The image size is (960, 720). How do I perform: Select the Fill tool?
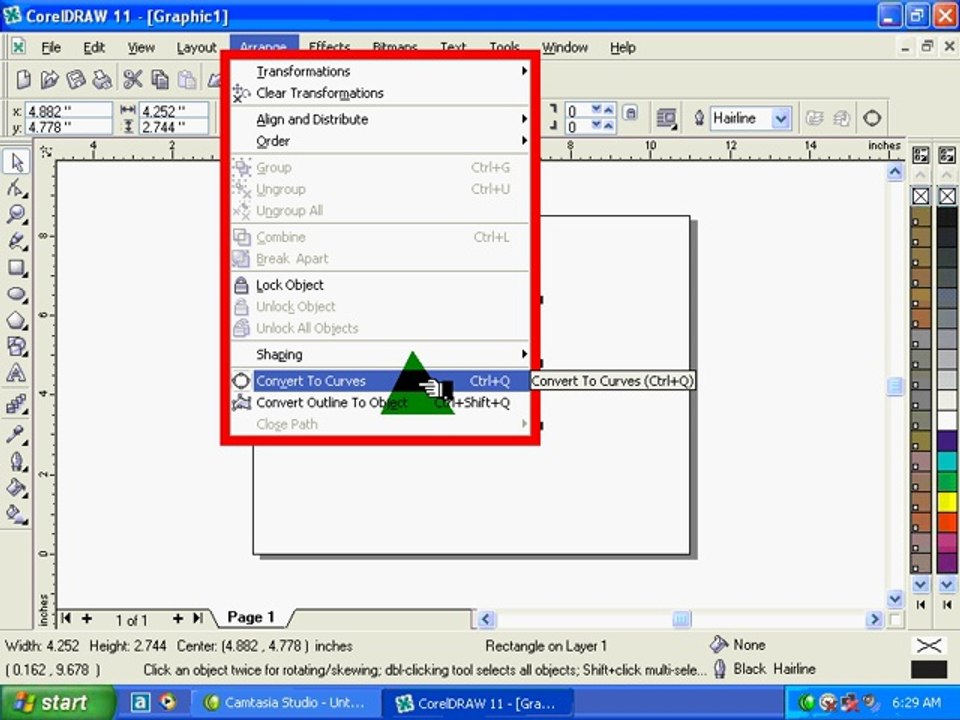(x=17, y=488)
